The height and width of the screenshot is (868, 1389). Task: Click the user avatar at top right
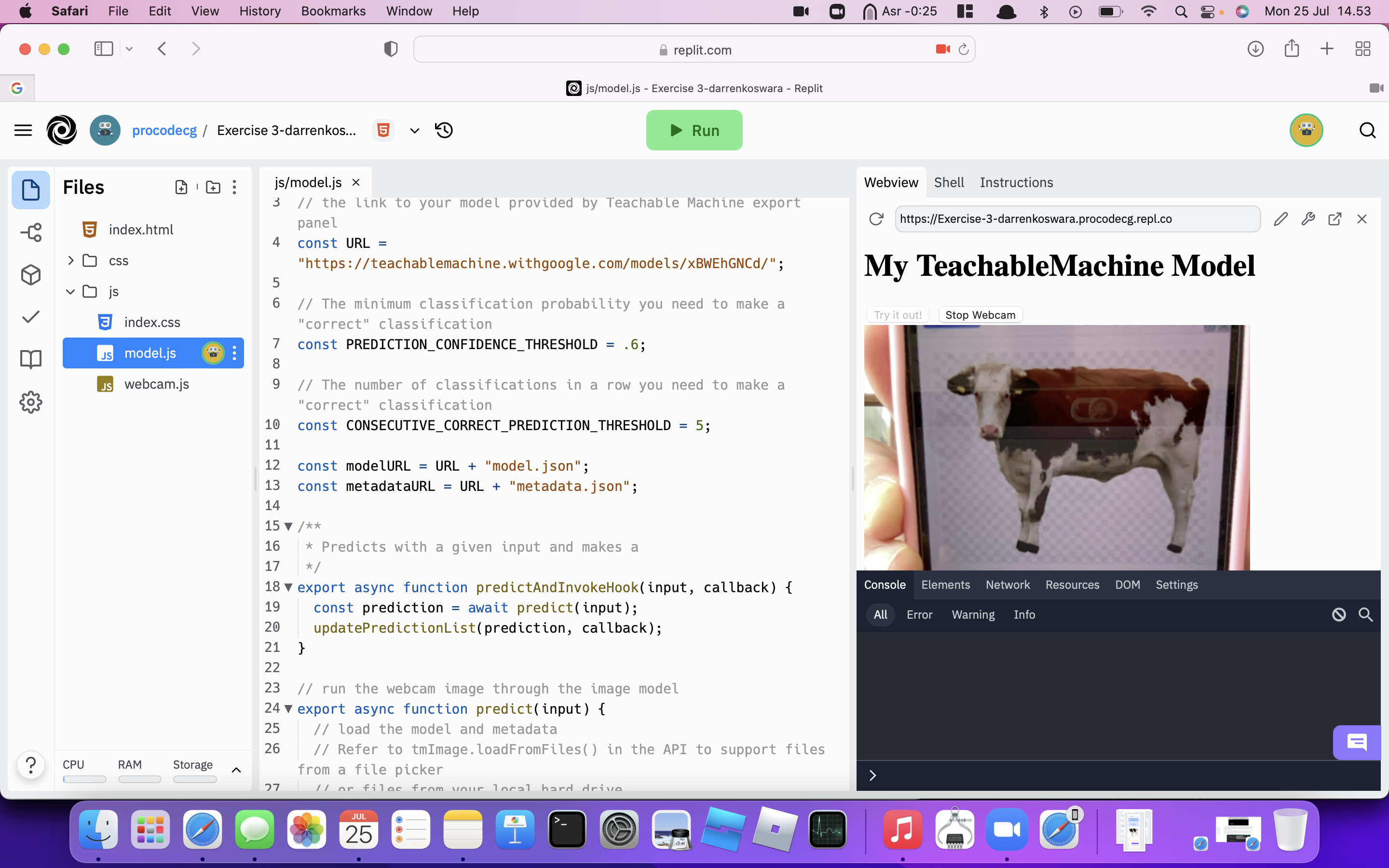point(1307,130)
